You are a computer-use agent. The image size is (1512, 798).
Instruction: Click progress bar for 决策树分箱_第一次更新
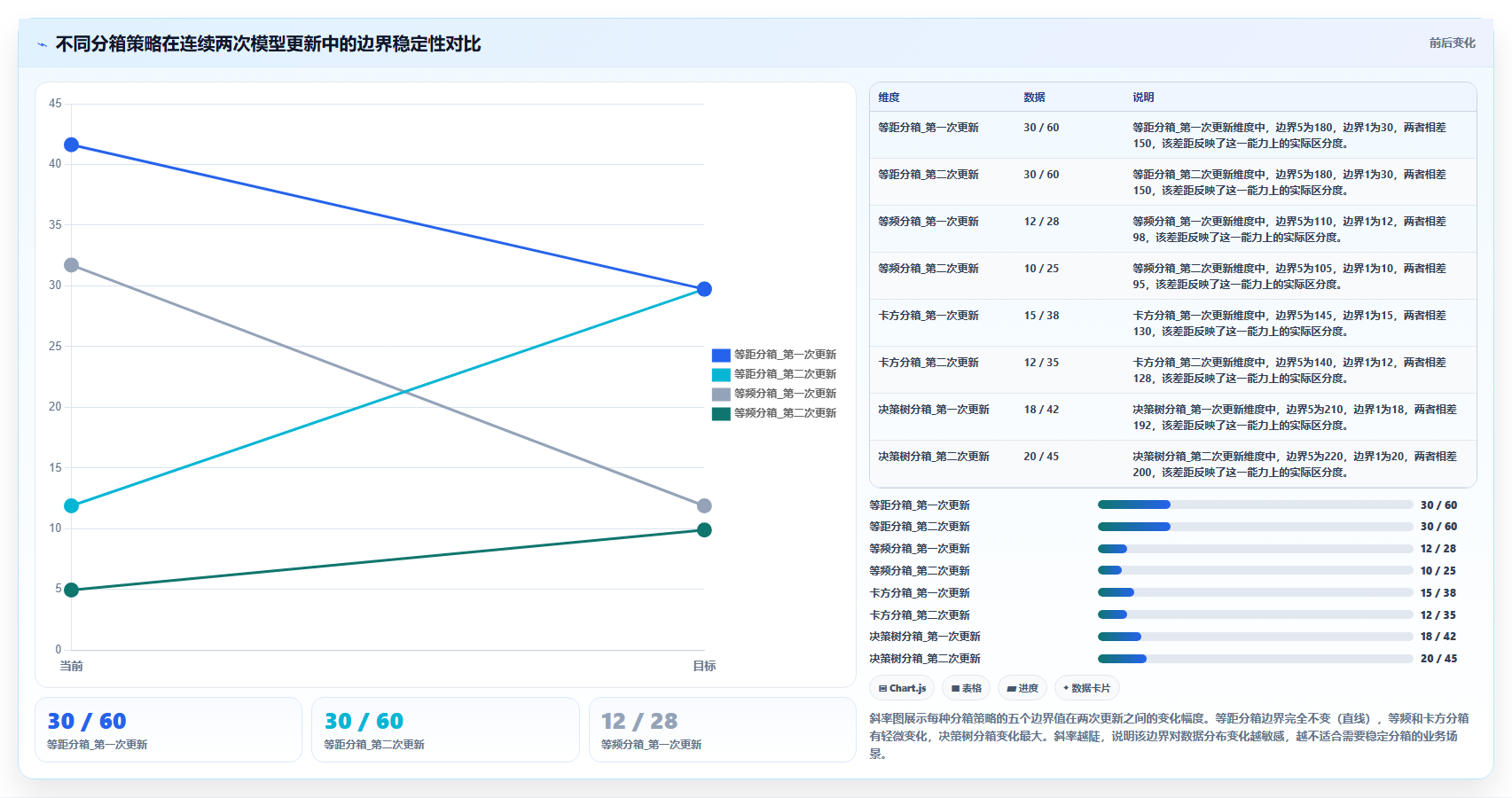click(x=1256, y=637)
